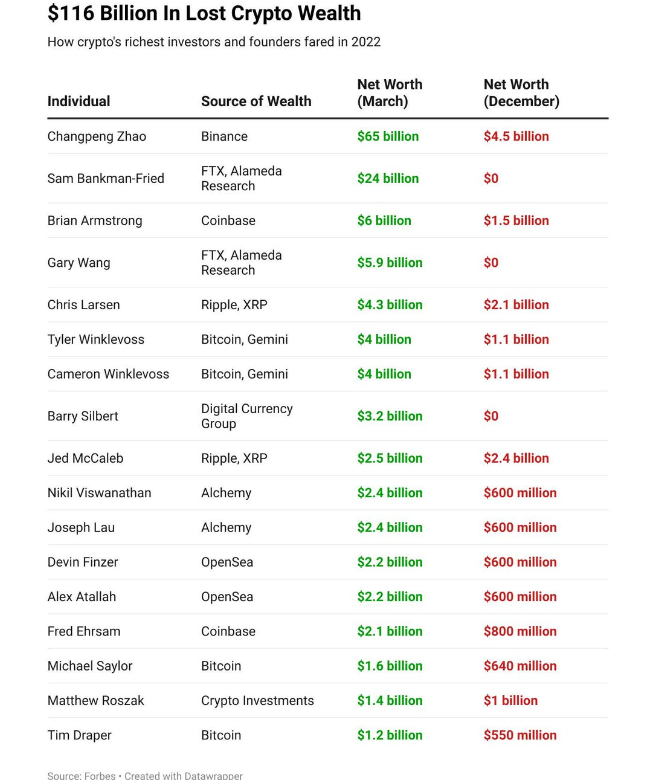Click the Changpeng Zhao name cell

pyautogui.click(x=96, y=136)
